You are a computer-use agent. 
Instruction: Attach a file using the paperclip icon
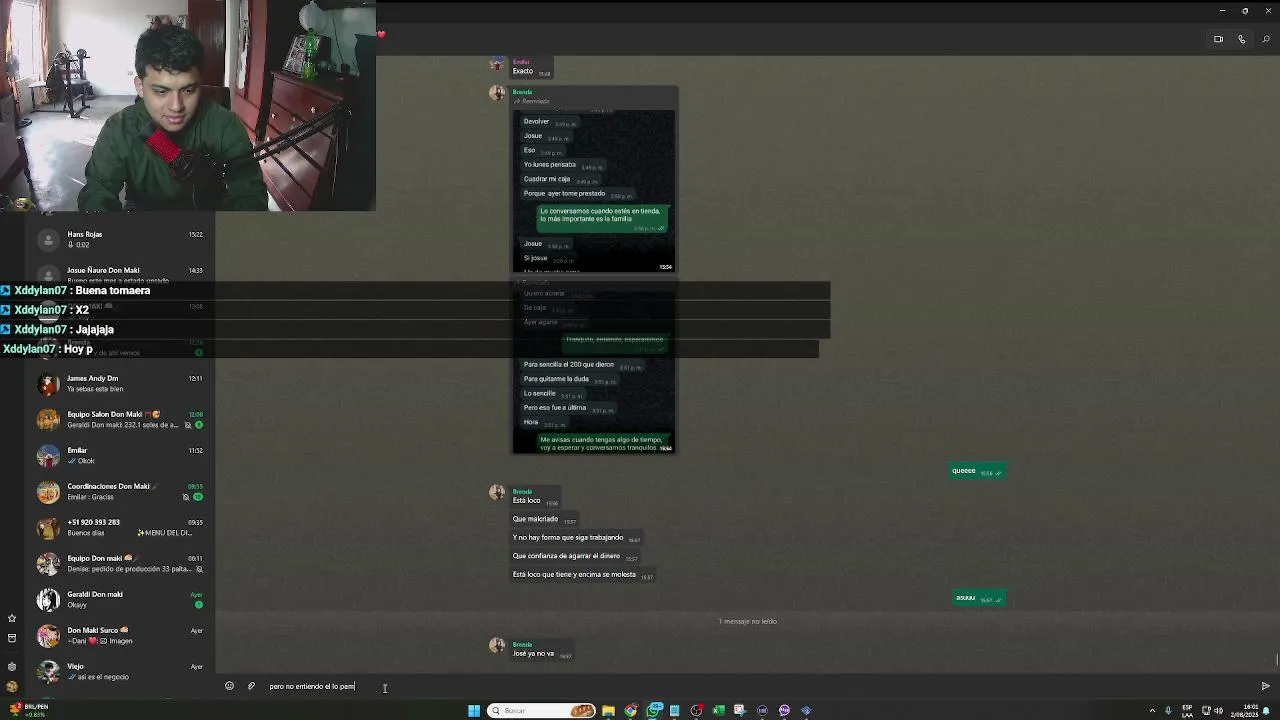pyautogui.click(x=251, y=686)
